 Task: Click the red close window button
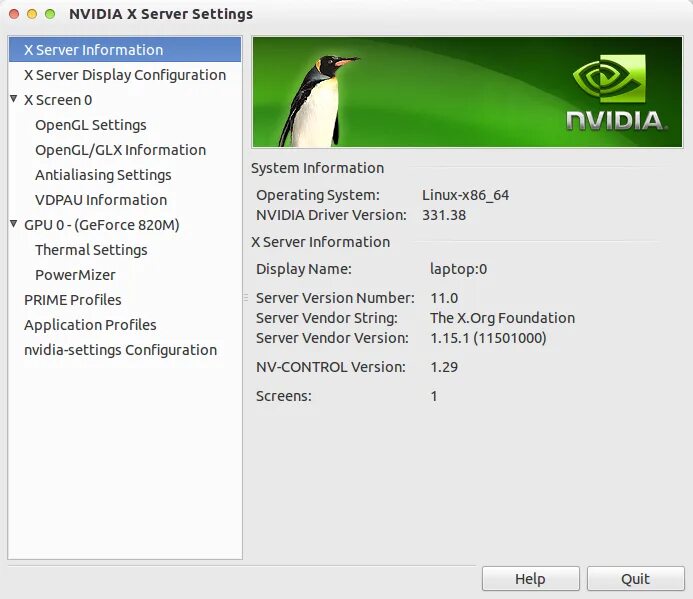coord(14,14)
